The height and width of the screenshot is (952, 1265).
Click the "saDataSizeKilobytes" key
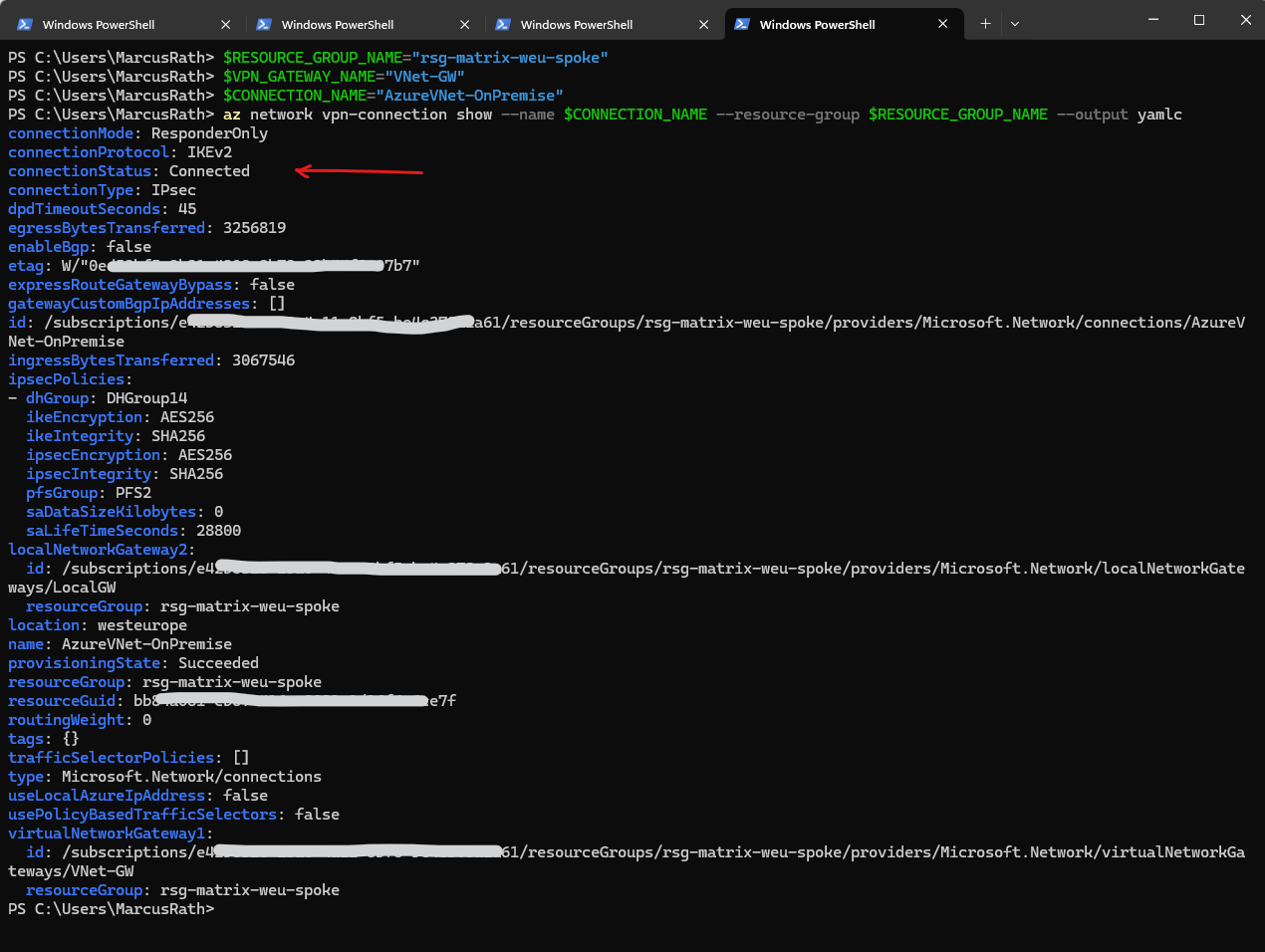point(111,512)
